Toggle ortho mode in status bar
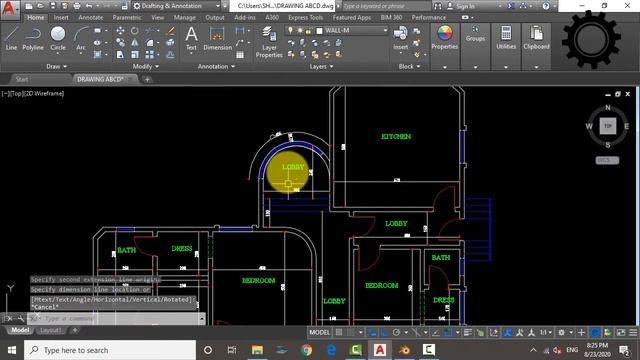The height and width of the screenshot is (360, 640). pos(384,333)
